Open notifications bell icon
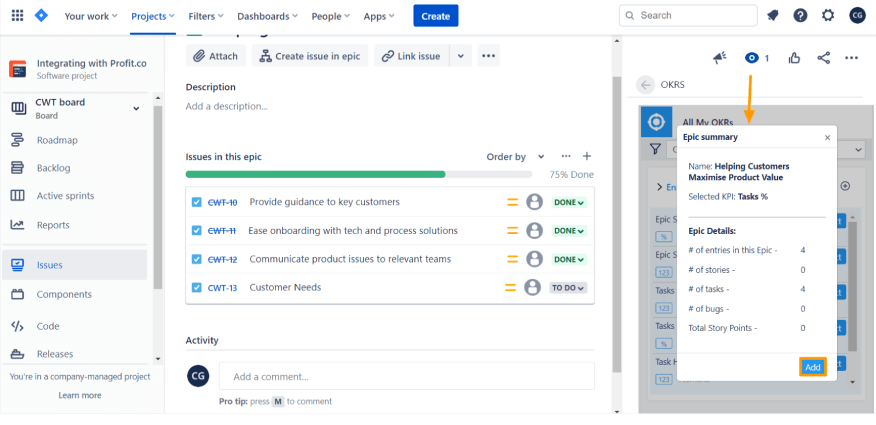Viewport: 876px width, 425px height. tap(773, 16)
